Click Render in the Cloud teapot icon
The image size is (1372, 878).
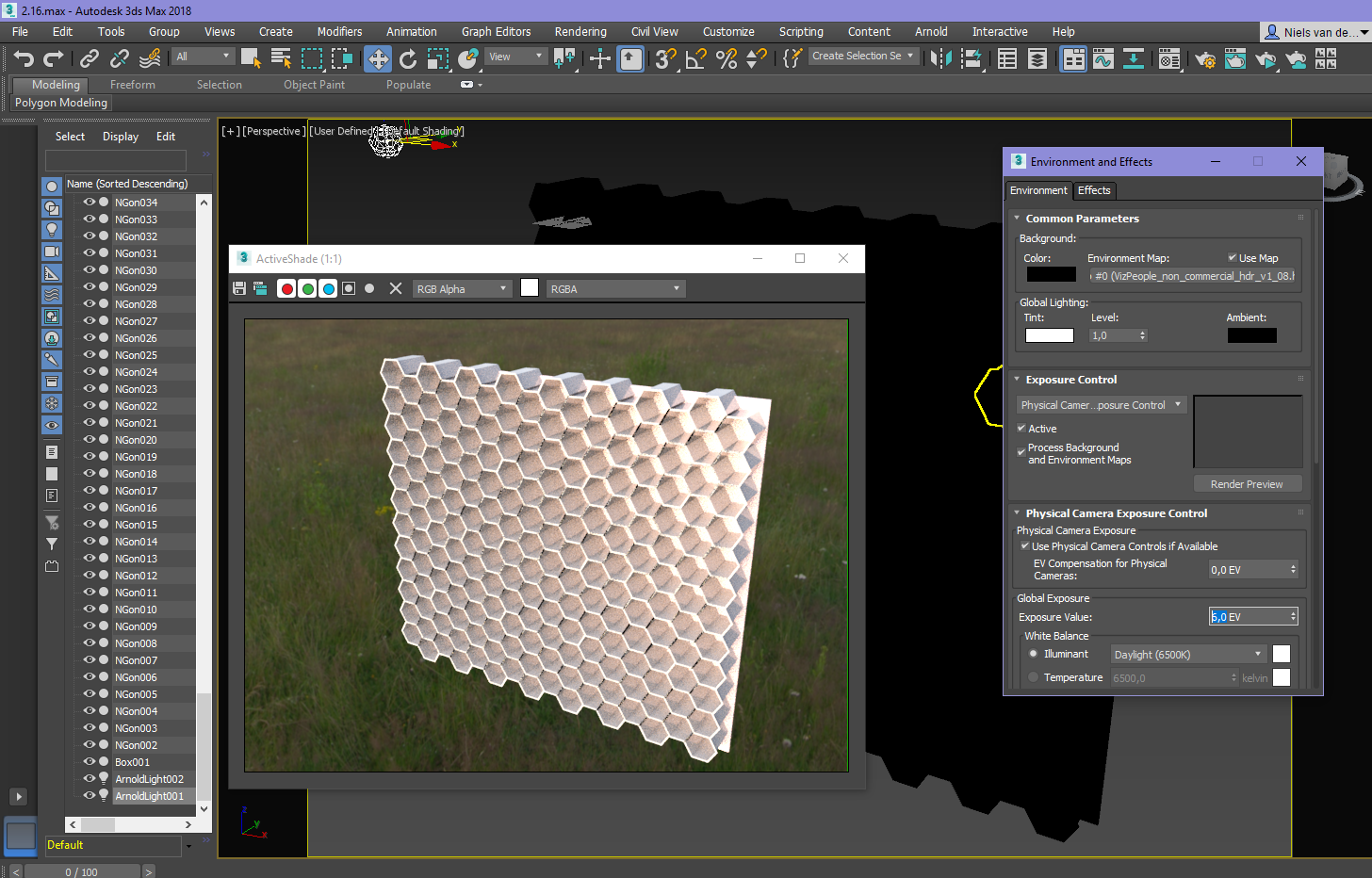coord(1296,59)
